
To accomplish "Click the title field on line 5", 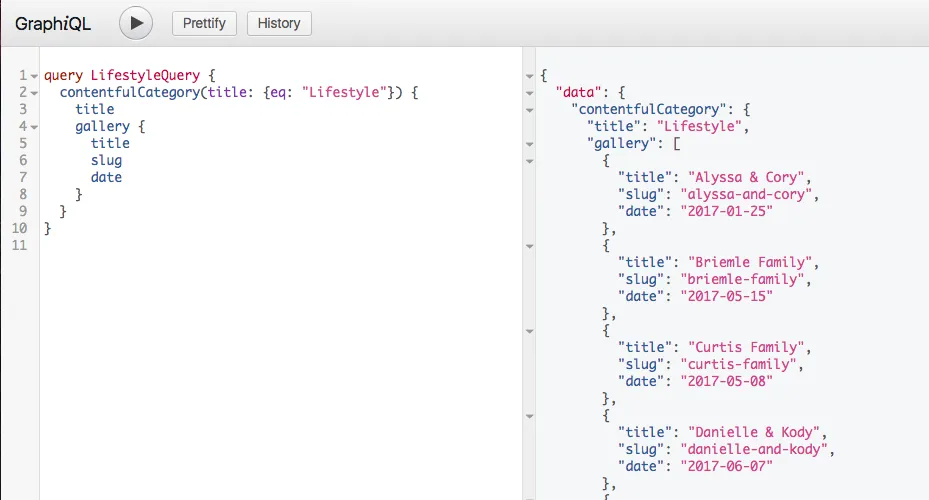I will 110,143.
